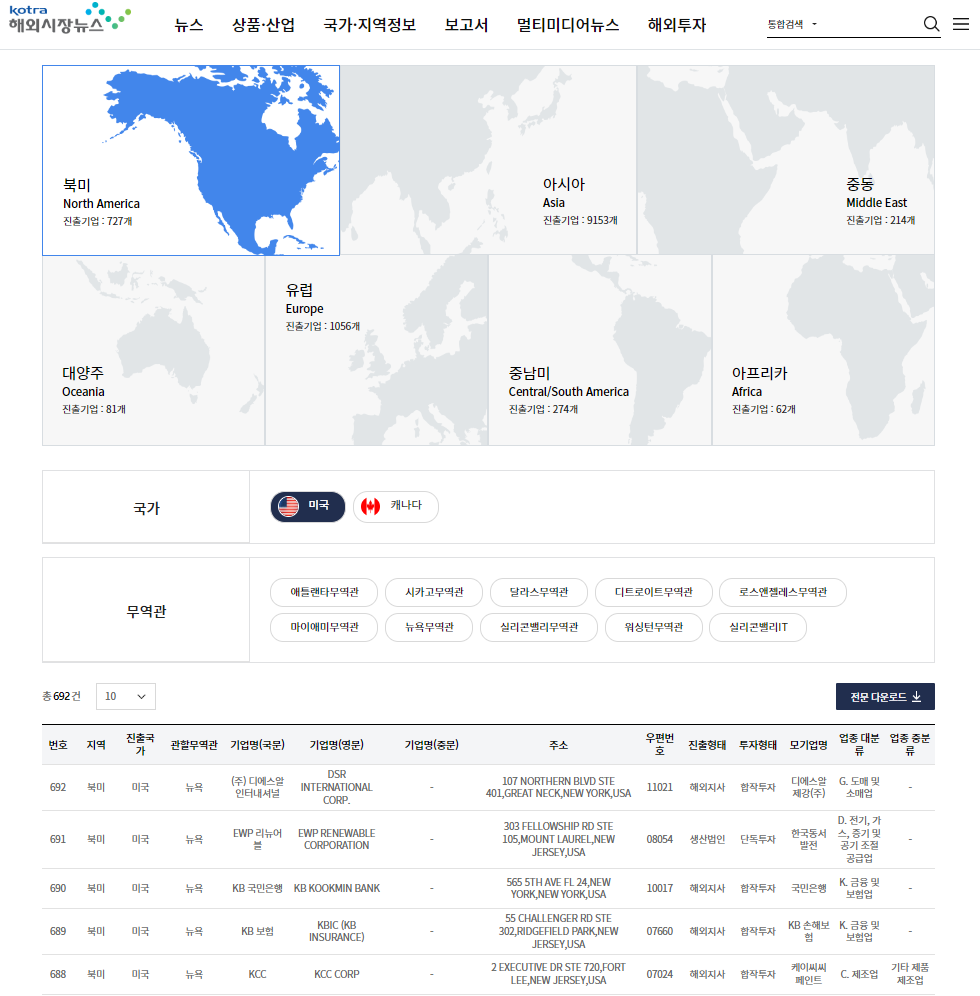The height and width of the screenshot is (996, 980).
Task: Select the 아프리카 Africa map tile
Action: tap(823, 350)
